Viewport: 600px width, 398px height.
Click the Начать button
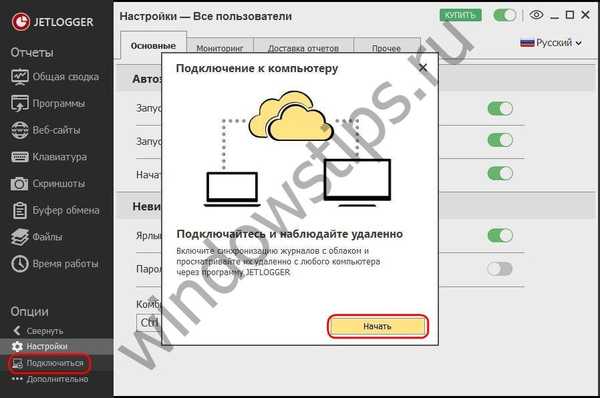click(x=378, y=326)
